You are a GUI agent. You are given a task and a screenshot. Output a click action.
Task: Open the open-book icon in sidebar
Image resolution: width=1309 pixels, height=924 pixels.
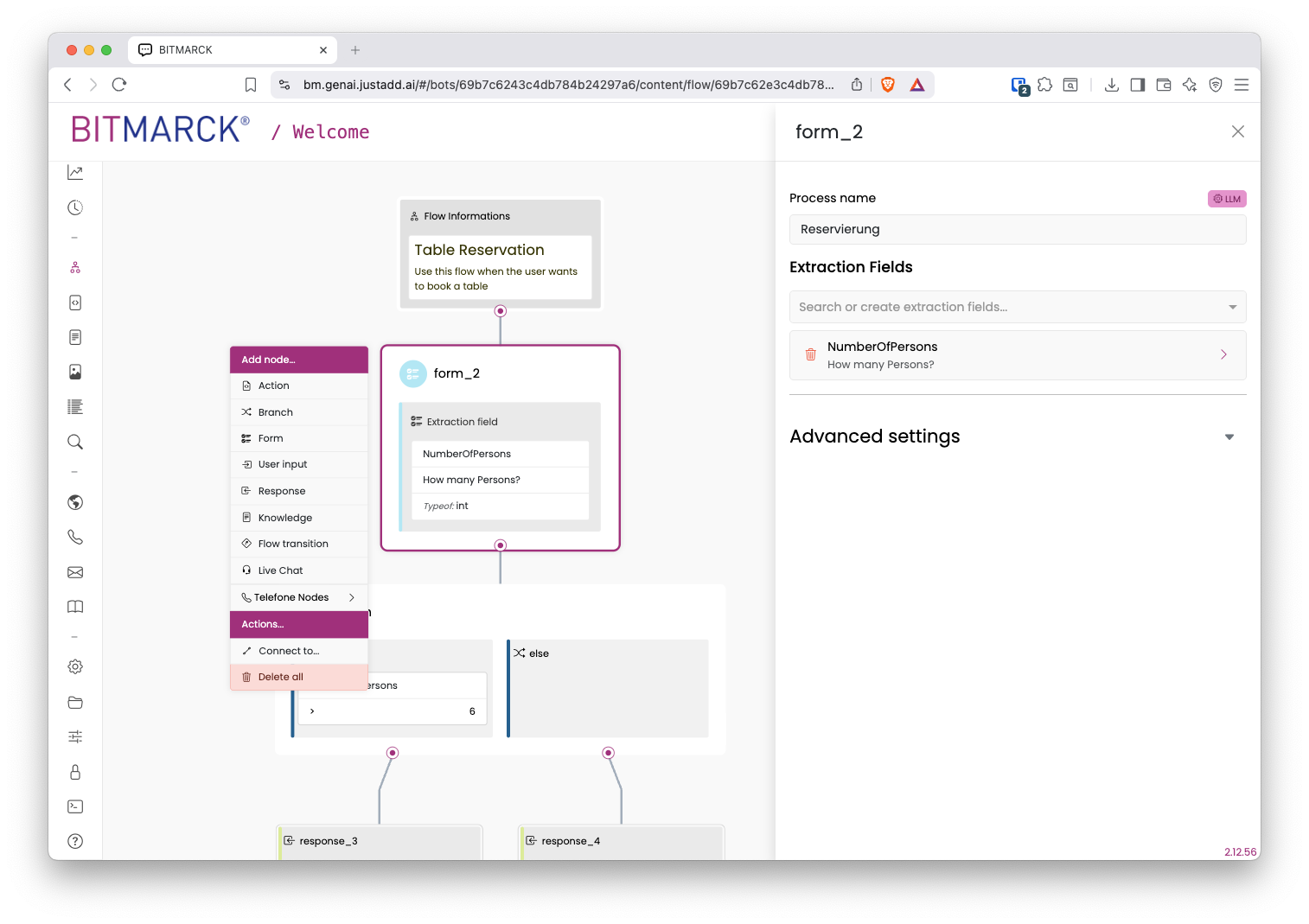pyautogui.click(x=75, y=607)
